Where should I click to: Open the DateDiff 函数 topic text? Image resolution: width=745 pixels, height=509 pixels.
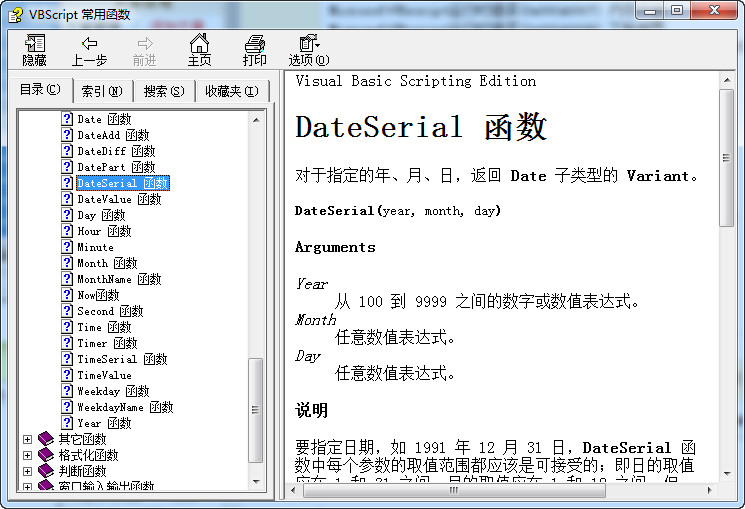pos(116,151)
